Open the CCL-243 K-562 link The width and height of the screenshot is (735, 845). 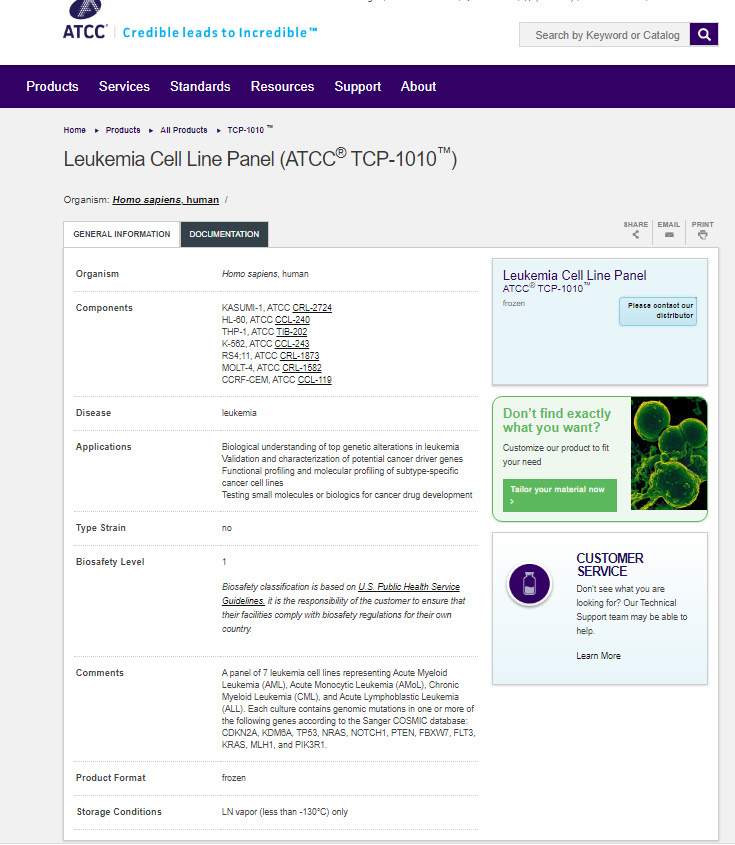pos(292,343)
